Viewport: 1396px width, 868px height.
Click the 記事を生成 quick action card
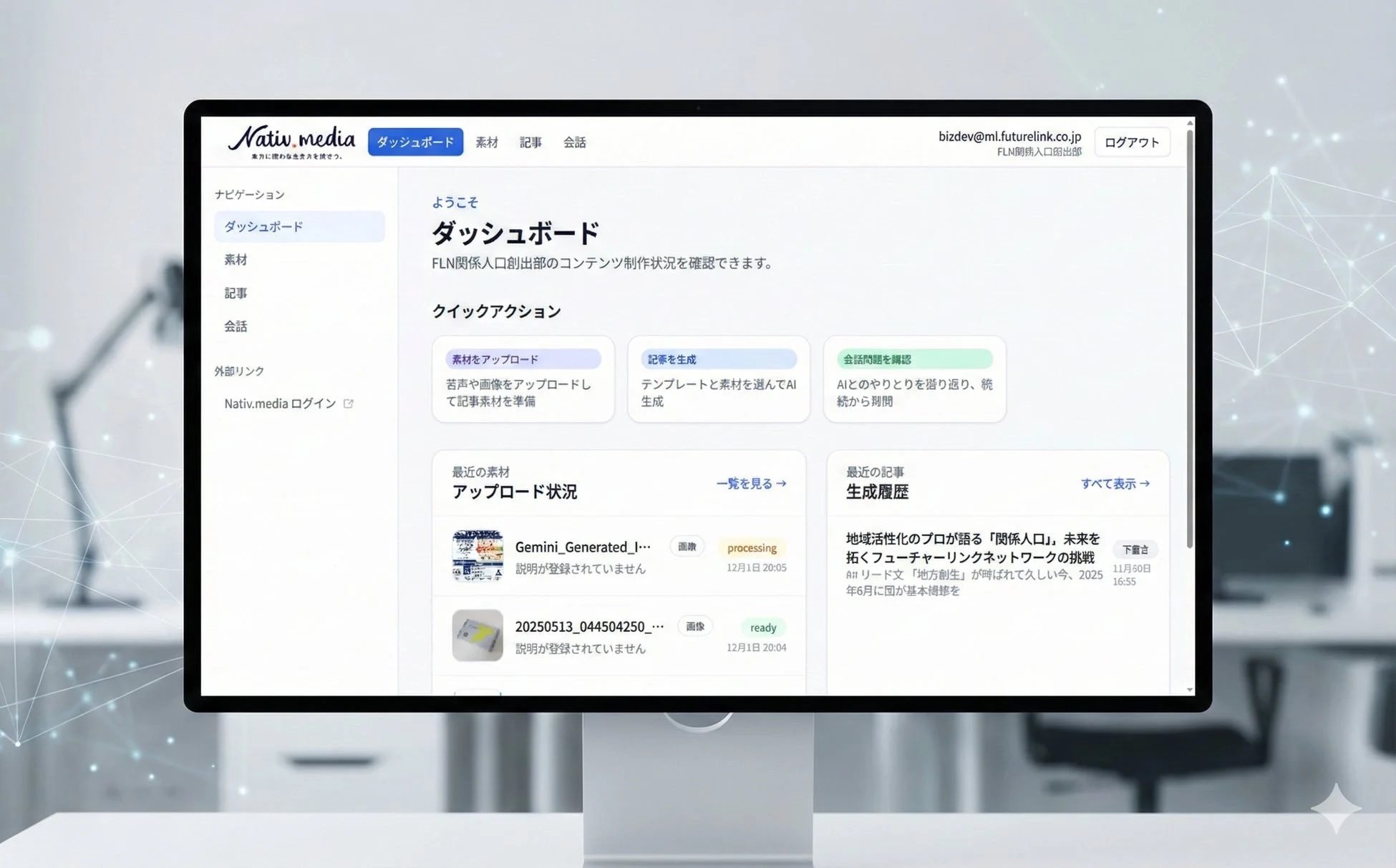(718, 379)
